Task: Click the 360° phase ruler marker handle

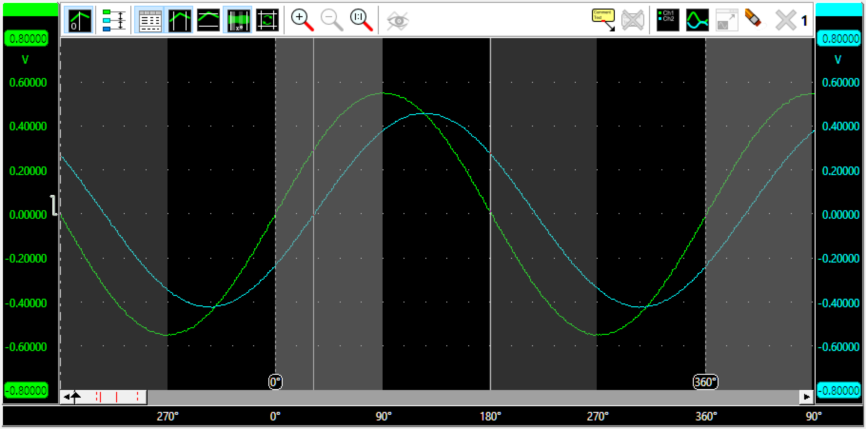Action: pos(706,382)
